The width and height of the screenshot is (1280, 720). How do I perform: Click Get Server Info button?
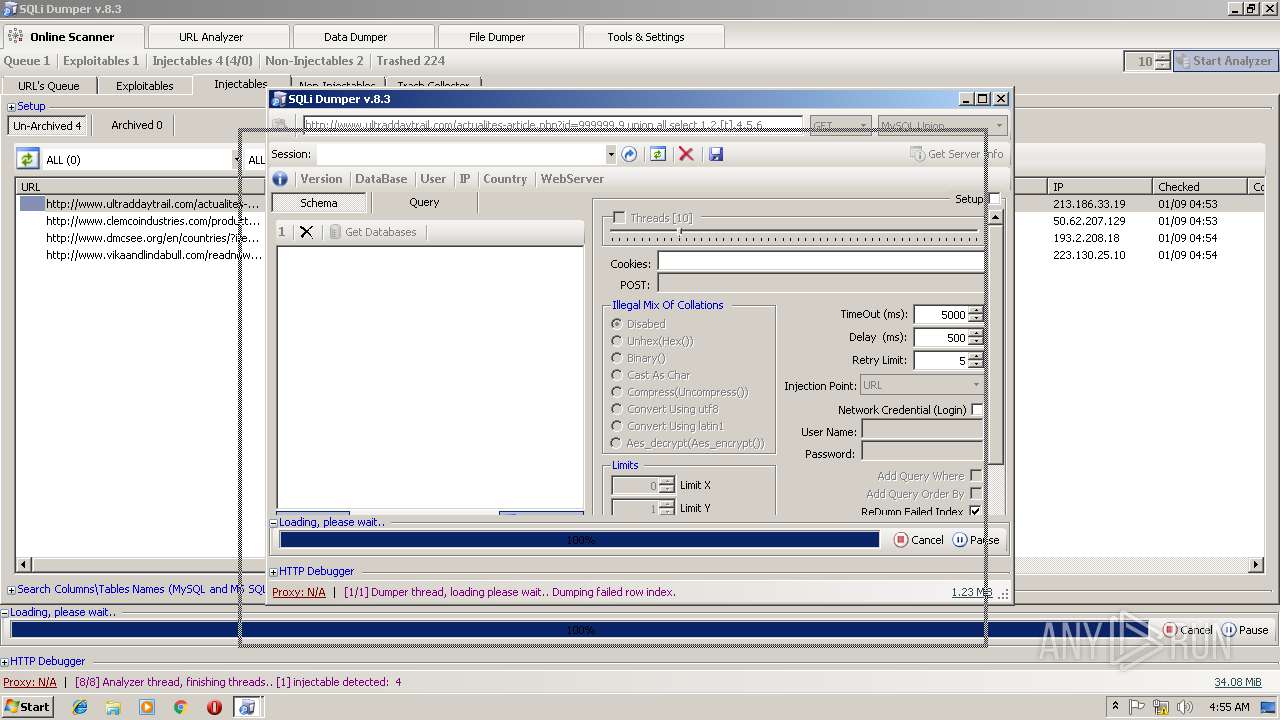coord(957,154)
